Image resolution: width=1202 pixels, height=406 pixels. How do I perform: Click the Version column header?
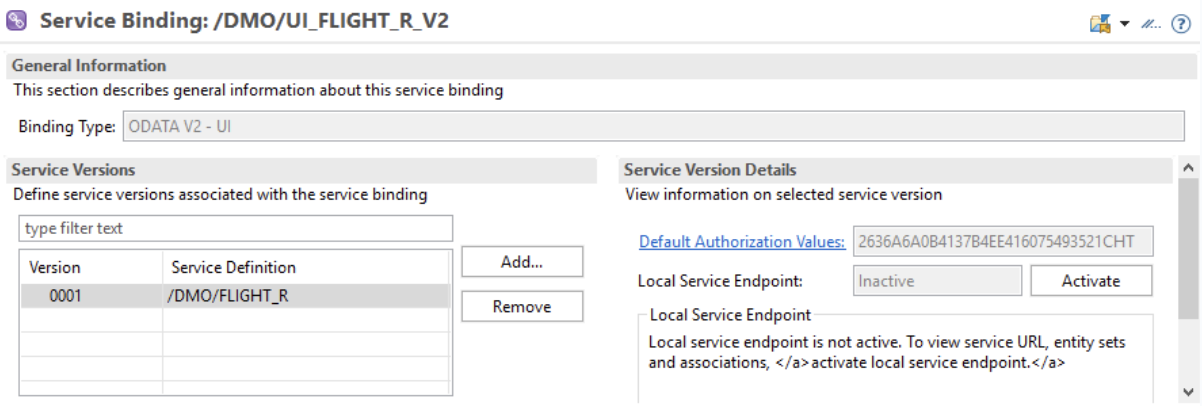(x=56, y=268)
